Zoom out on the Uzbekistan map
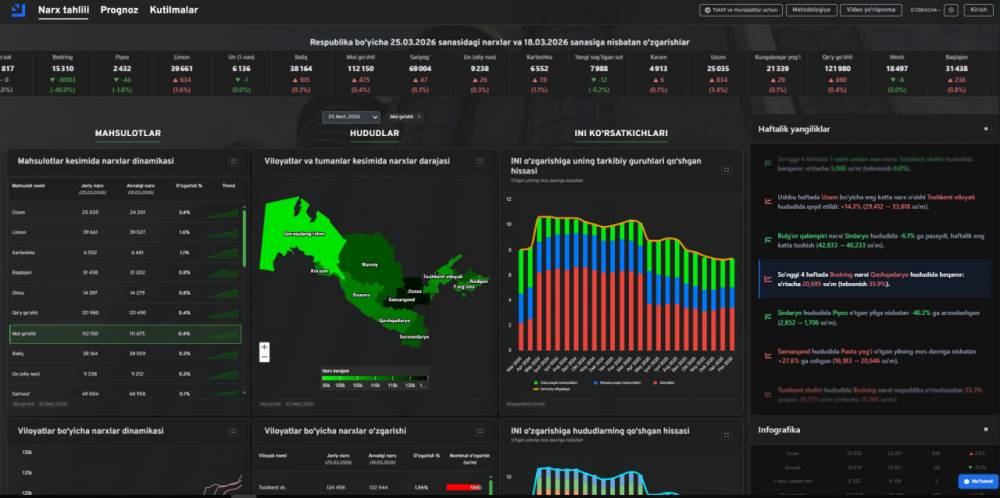Image resolution: width=1000 pixels, height=498 pixels. tap(264, 357)
